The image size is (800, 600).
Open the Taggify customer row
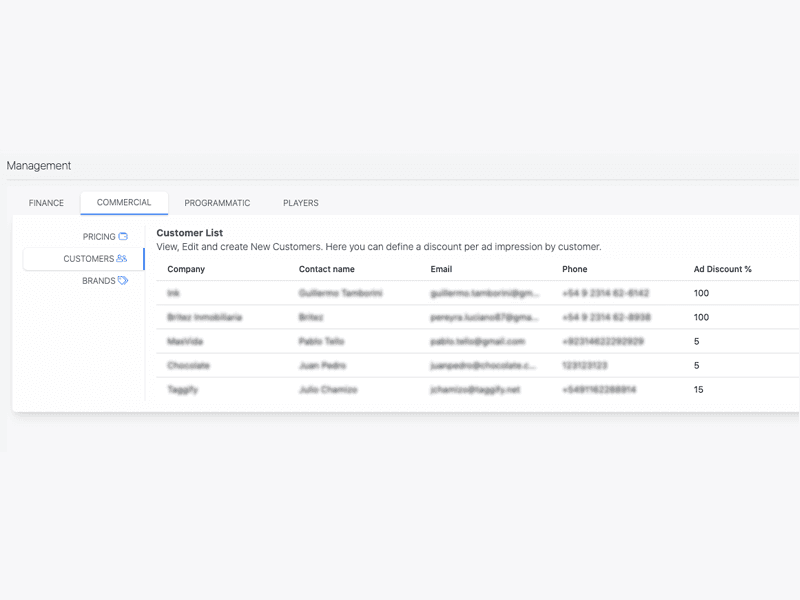tap(182, 389)
